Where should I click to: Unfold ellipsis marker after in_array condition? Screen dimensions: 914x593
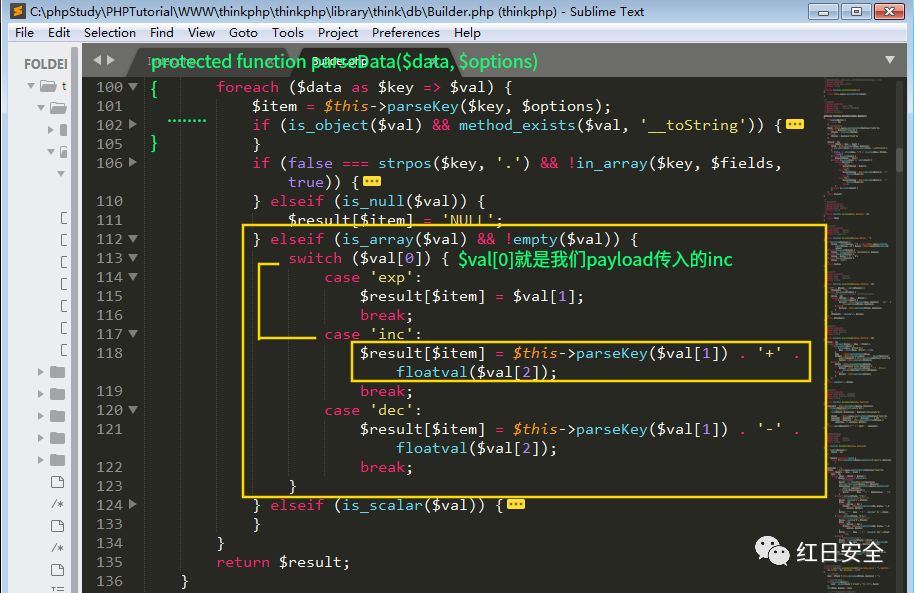[x=372, y=181]
